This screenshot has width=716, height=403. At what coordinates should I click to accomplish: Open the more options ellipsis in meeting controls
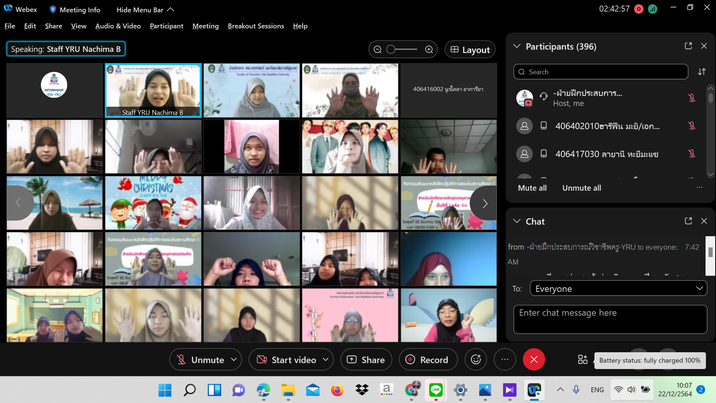(x=505, y=359)
